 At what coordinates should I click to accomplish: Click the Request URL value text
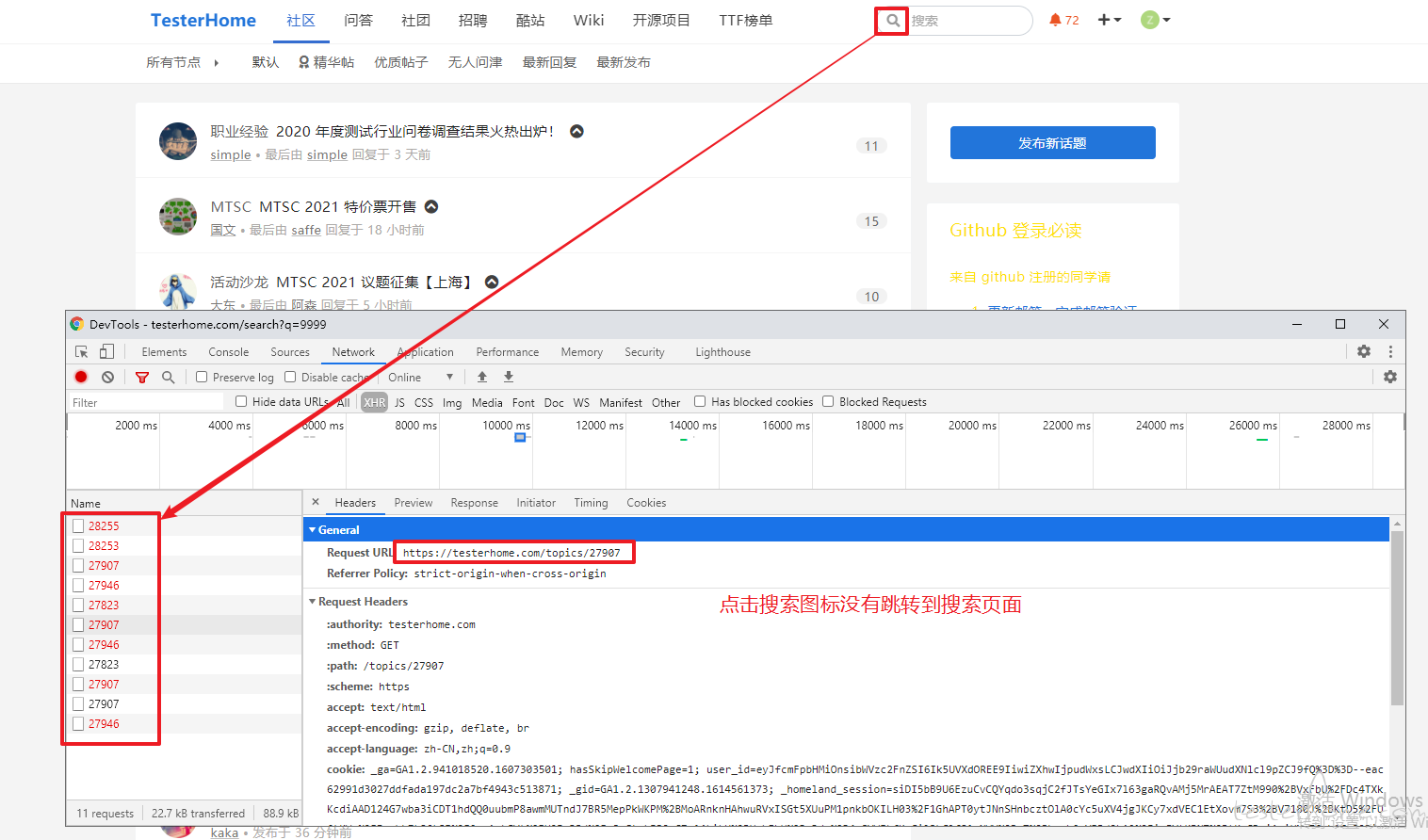(511, 553)
